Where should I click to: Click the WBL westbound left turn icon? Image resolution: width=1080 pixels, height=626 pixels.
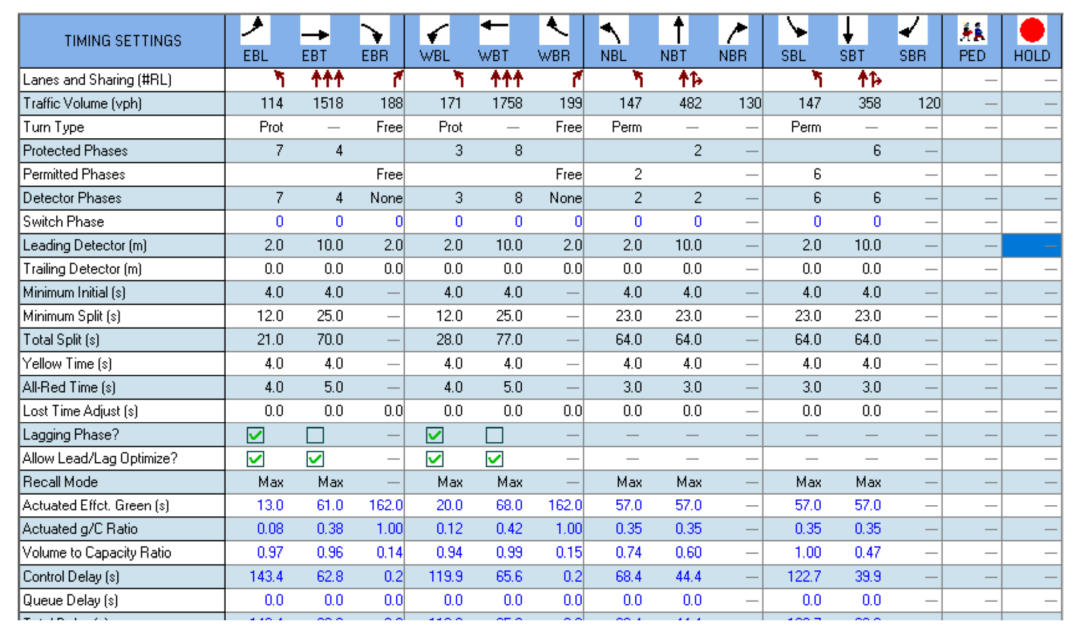click(x=434, y=32)
